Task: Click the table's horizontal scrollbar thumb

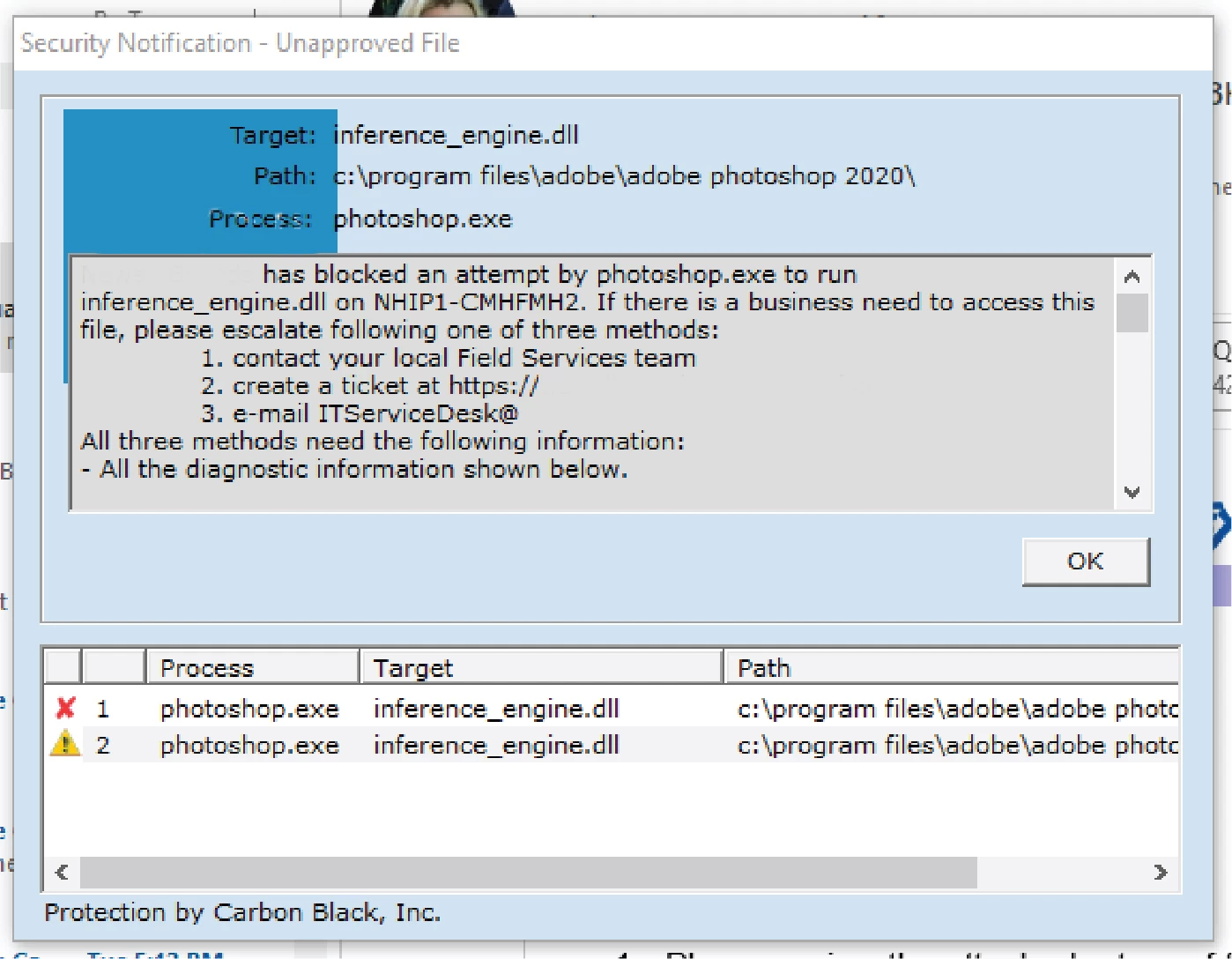Action: (529, 872)
